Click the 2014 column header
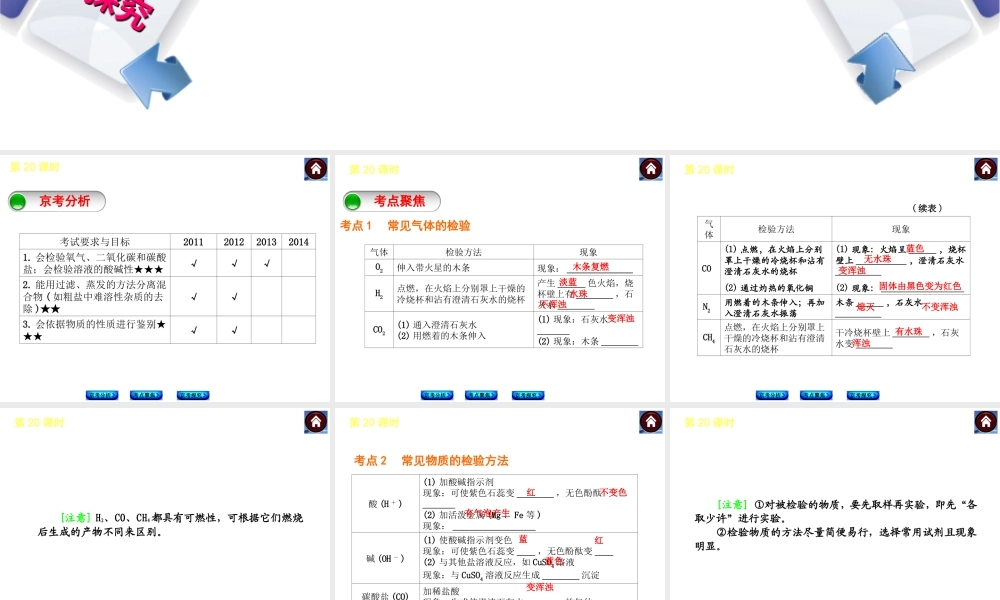This screenshot has height=600, width=1000. click(298, 242)
